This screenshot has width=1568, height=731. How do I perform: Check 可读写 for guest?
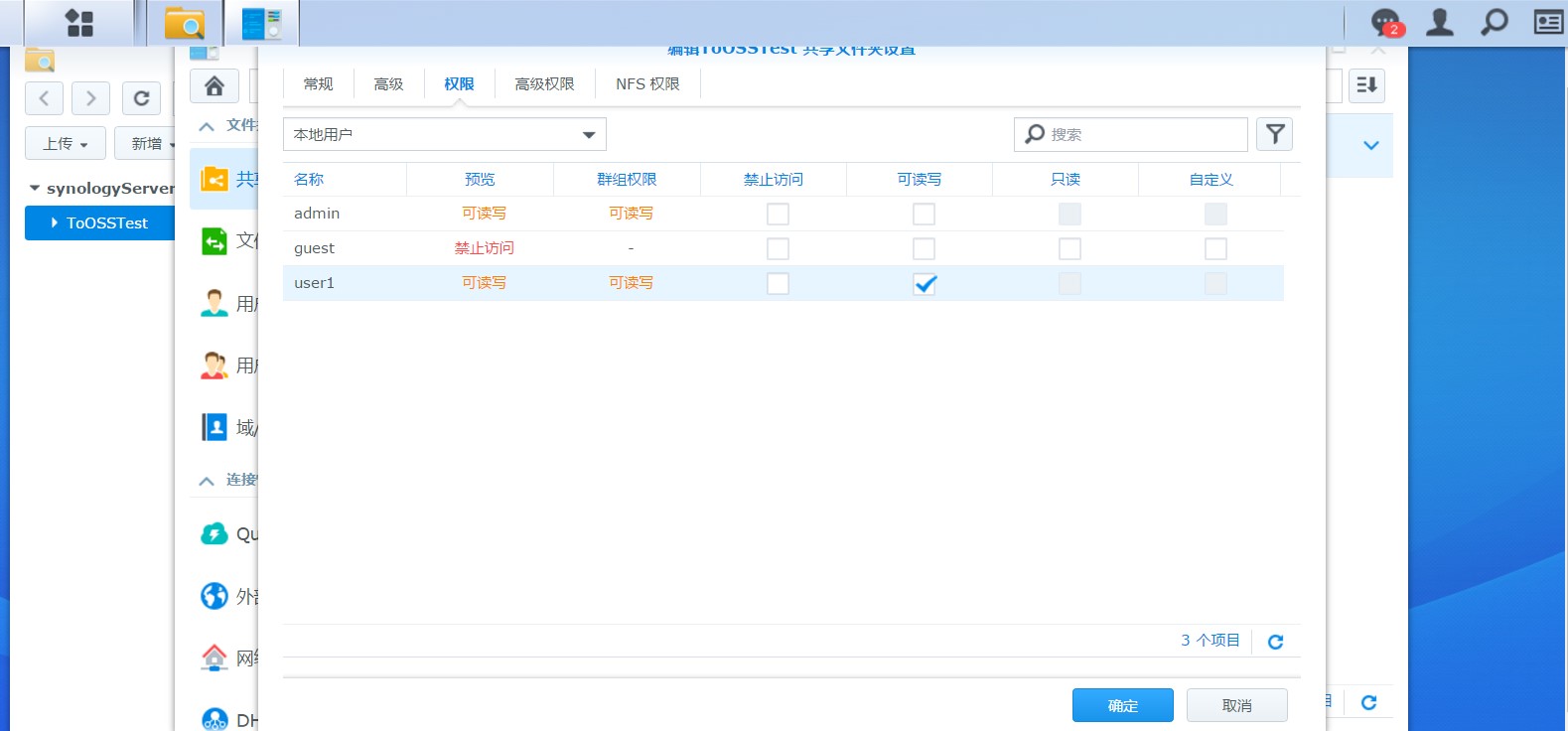(x=924, y=248)
